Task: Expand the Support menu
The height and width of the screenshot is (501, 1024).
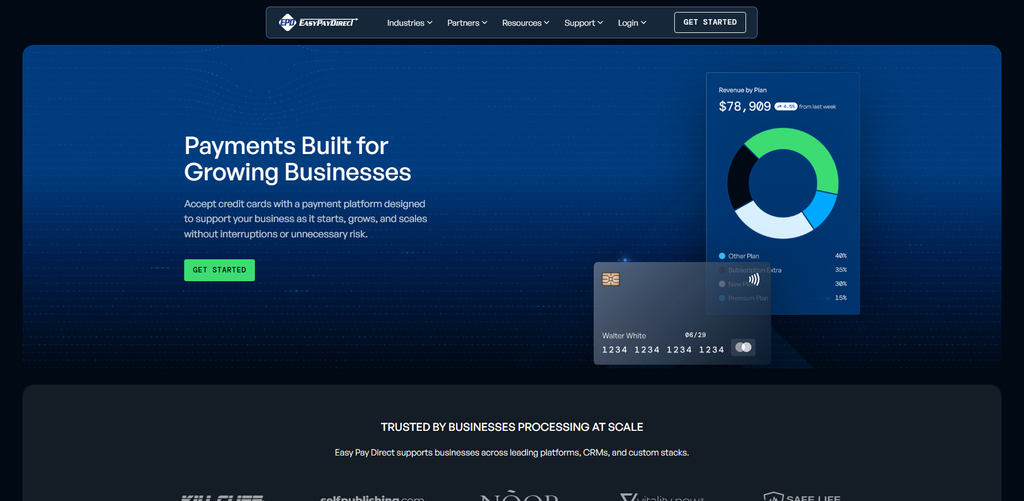Action: coord(583,23)
